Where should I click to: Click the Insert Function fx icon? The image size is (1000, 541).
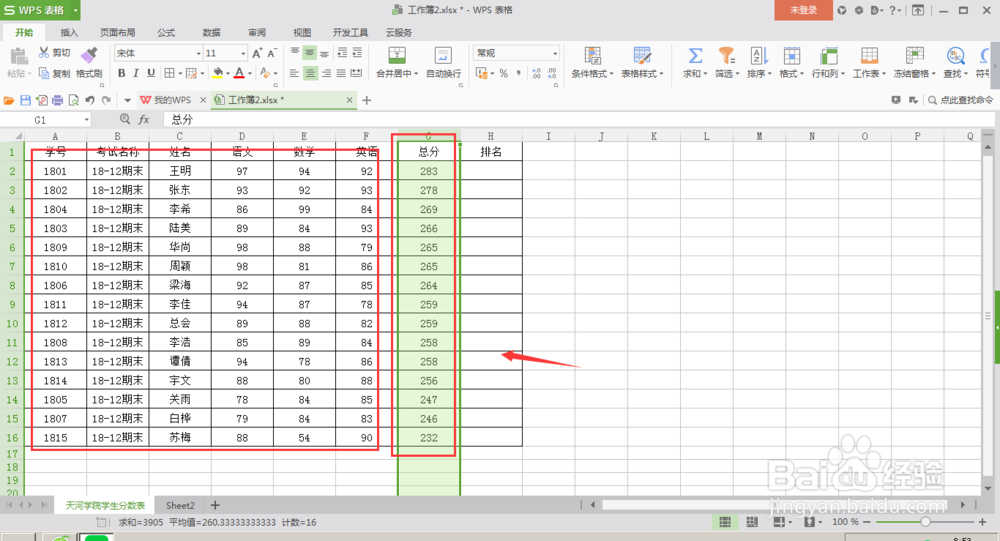[144, 119]
